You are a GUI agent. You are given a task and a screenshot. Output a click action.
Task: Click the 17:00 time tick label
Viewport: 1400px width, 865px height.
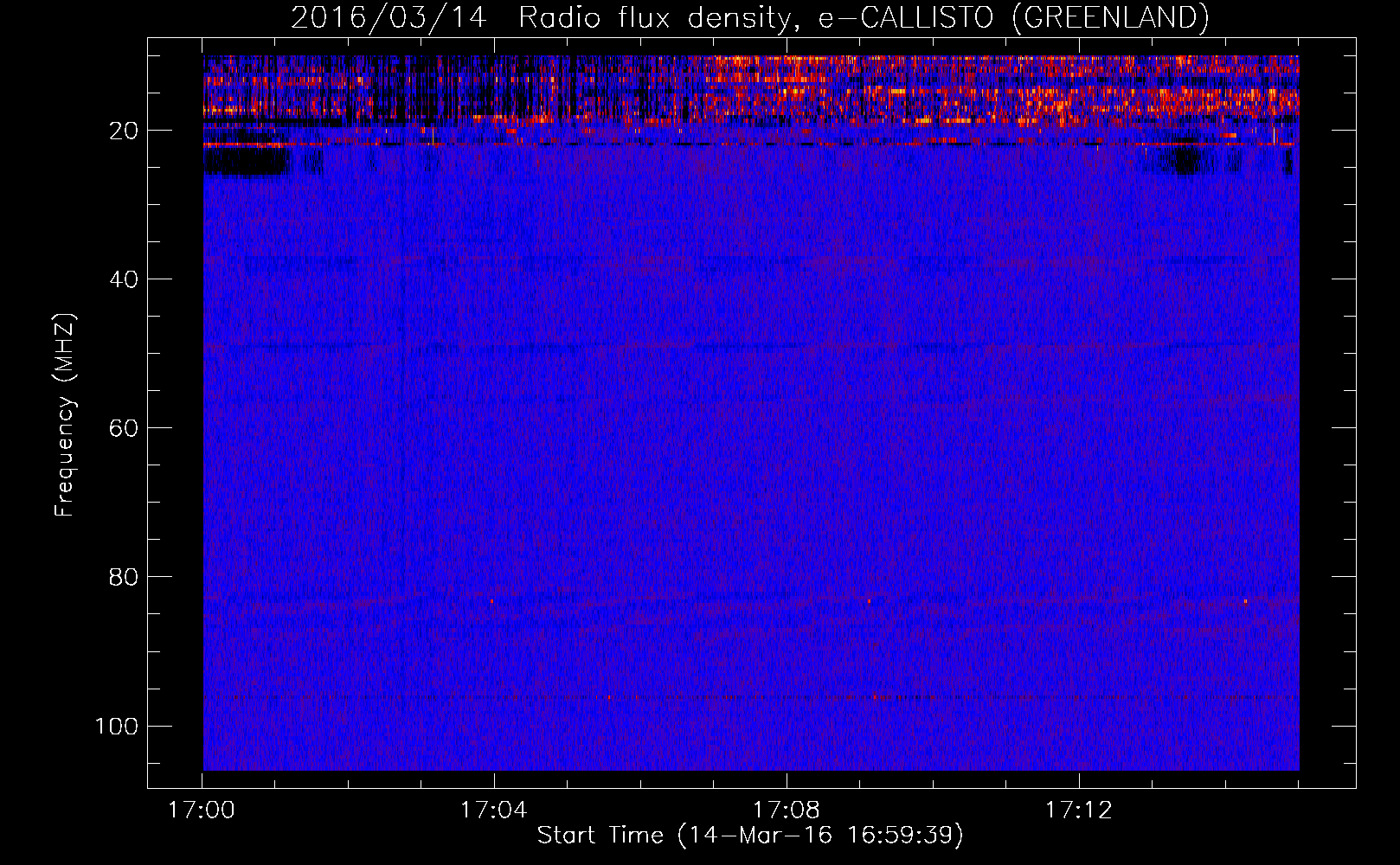point(202,811)
